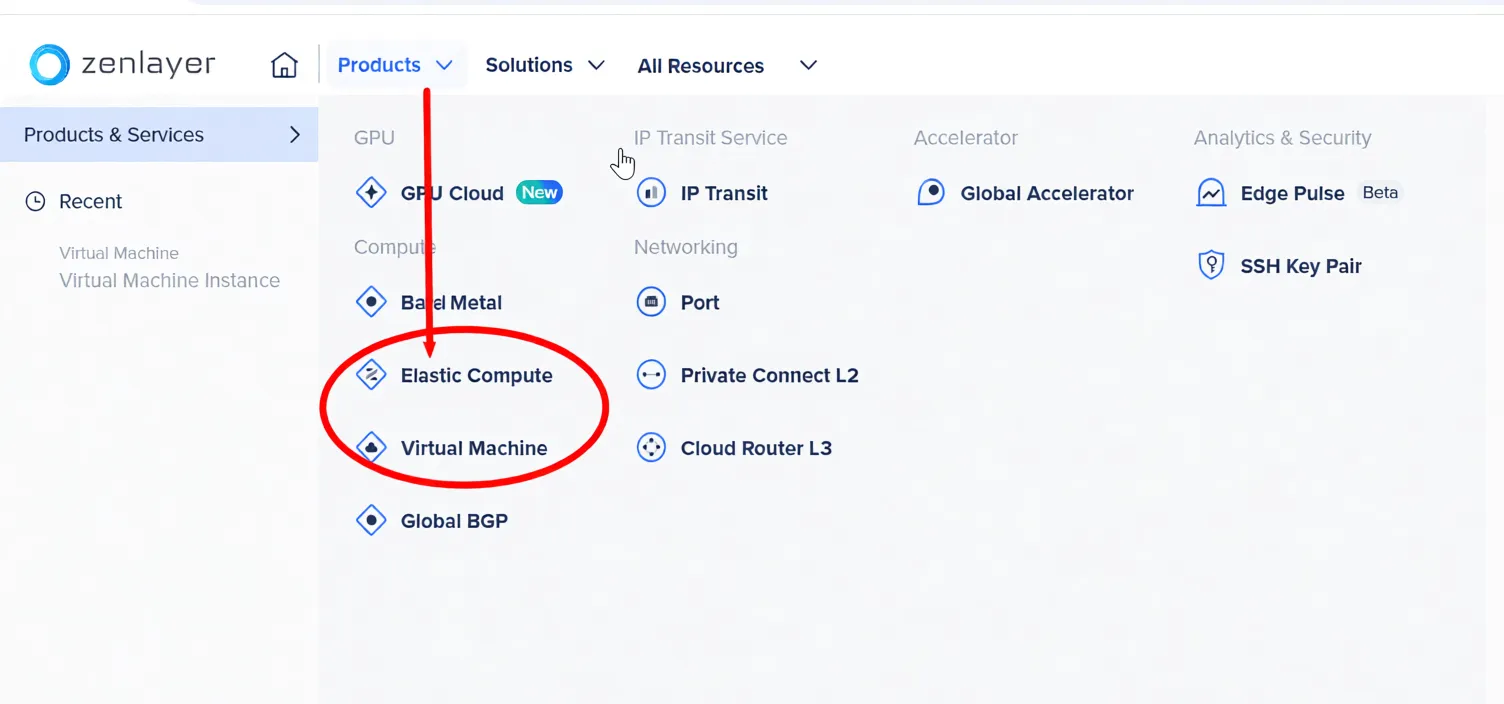This screenshot has height=704, width=1504.
Task: Click the Global Accelerator icon
Action: pyautogui.click(x=931, y=193)
